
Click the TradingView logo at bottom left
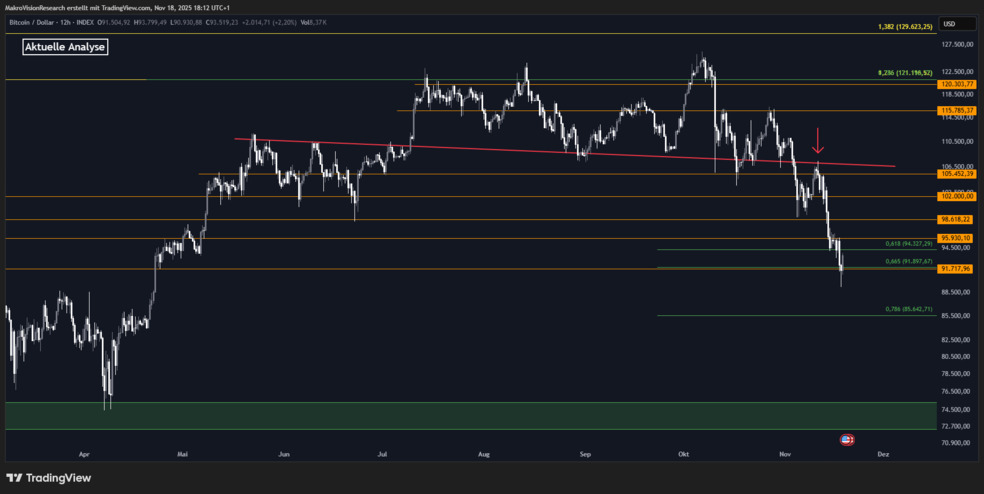[x=49, y=478]
